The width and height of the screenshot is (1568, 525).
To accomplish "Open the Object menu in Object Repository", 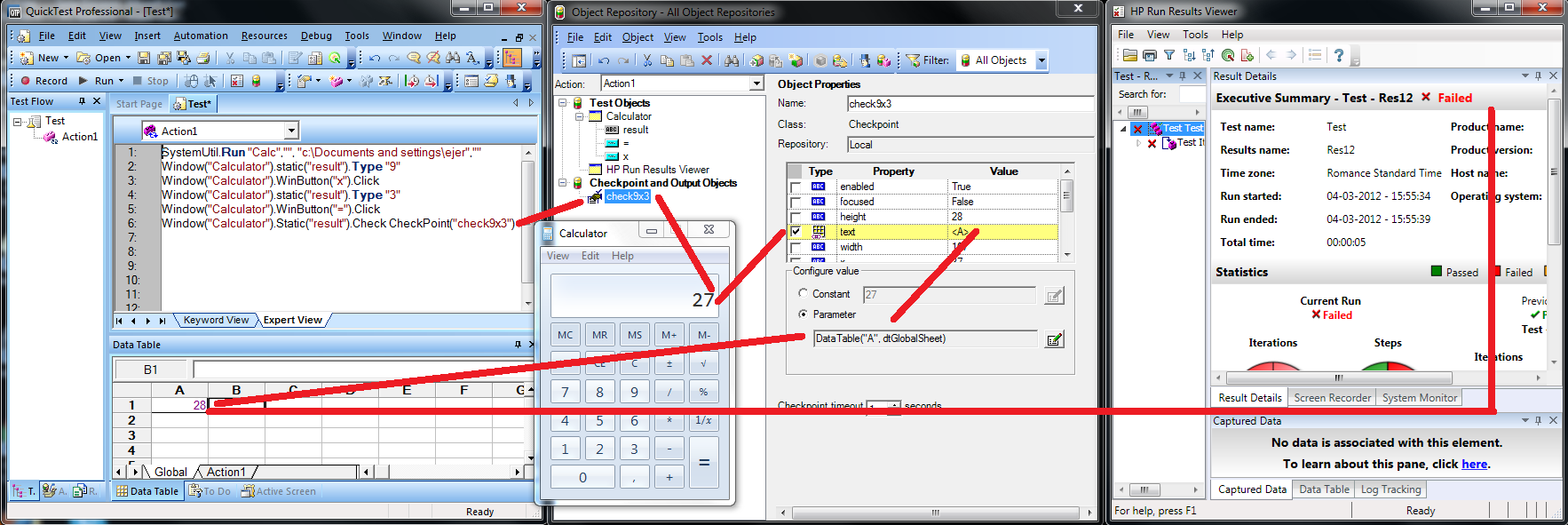I will tap(637, 37).
